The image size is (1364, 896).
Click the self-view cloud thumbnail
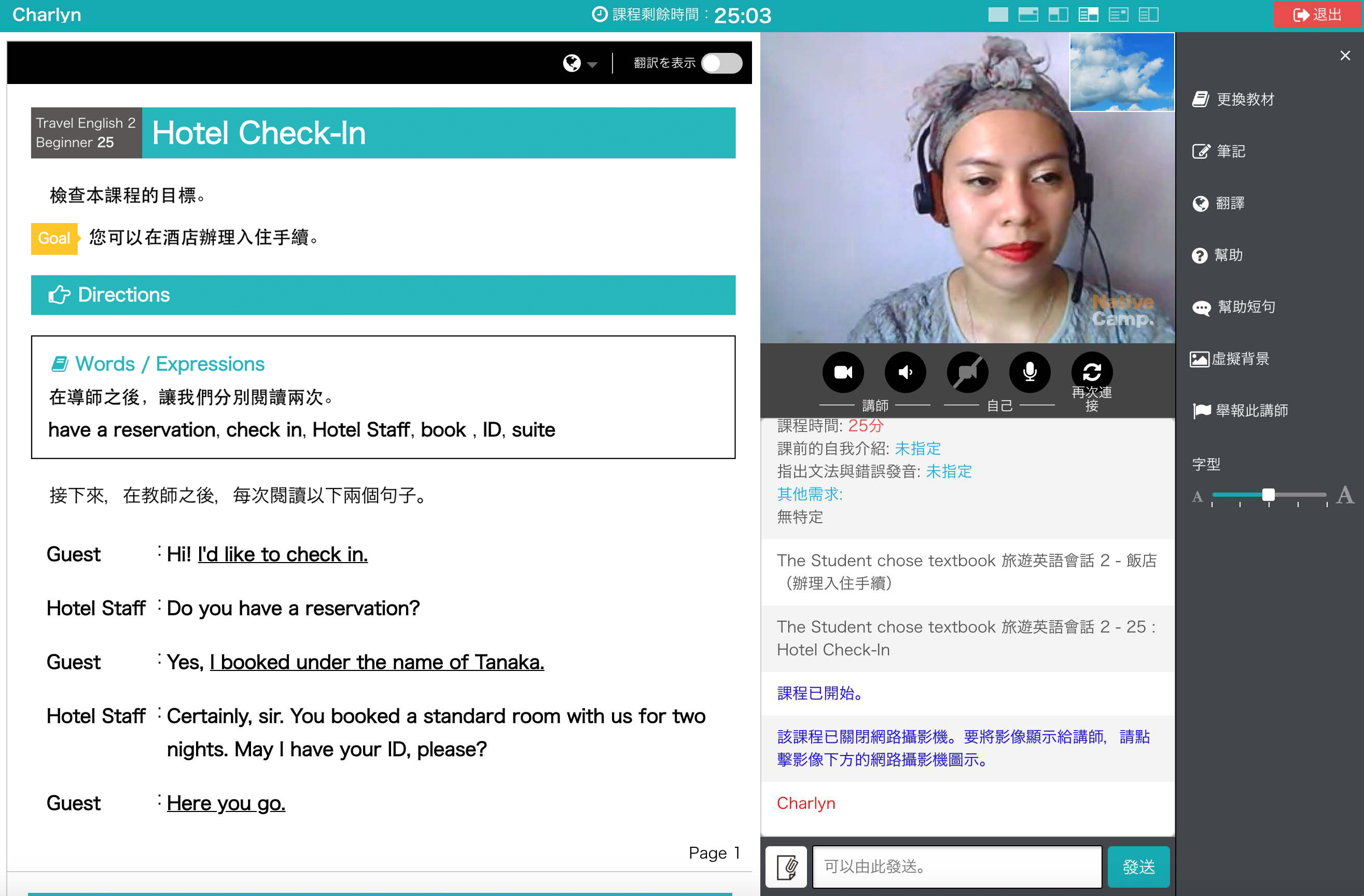pos(1122,72)
